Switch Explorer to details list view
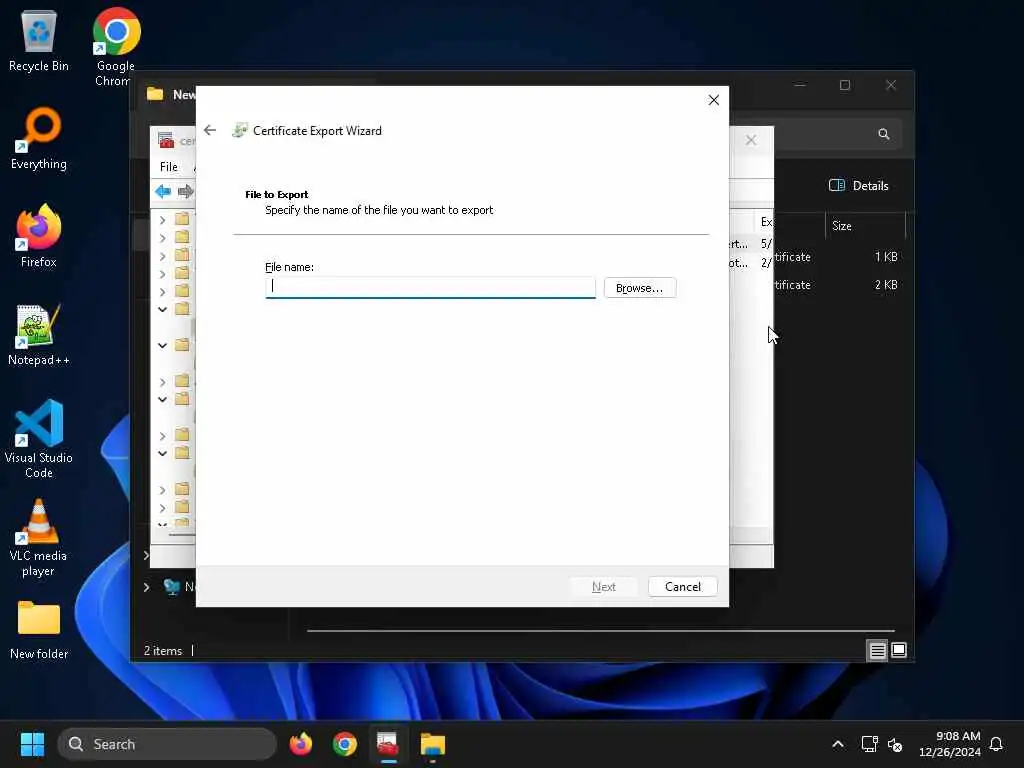The image size is (1024, 768). click(x=877, y=650)
